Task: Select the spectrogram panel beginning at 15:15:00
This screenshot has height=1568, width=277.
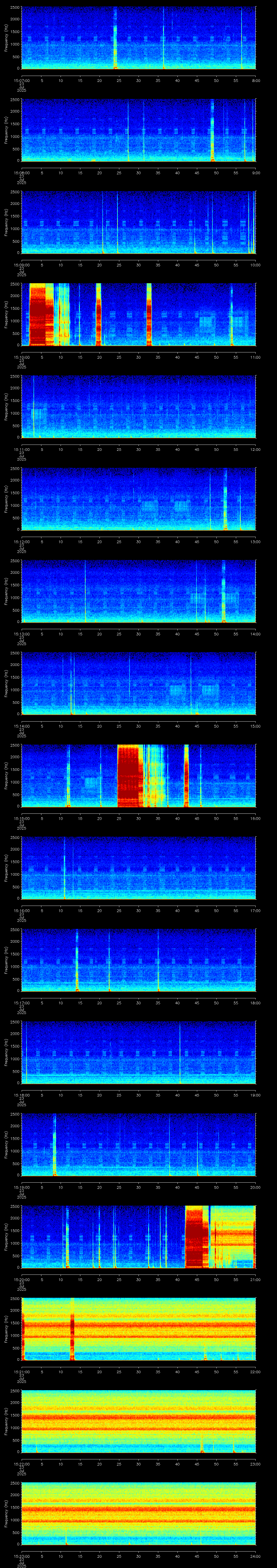Action: [x=138, y=775]
